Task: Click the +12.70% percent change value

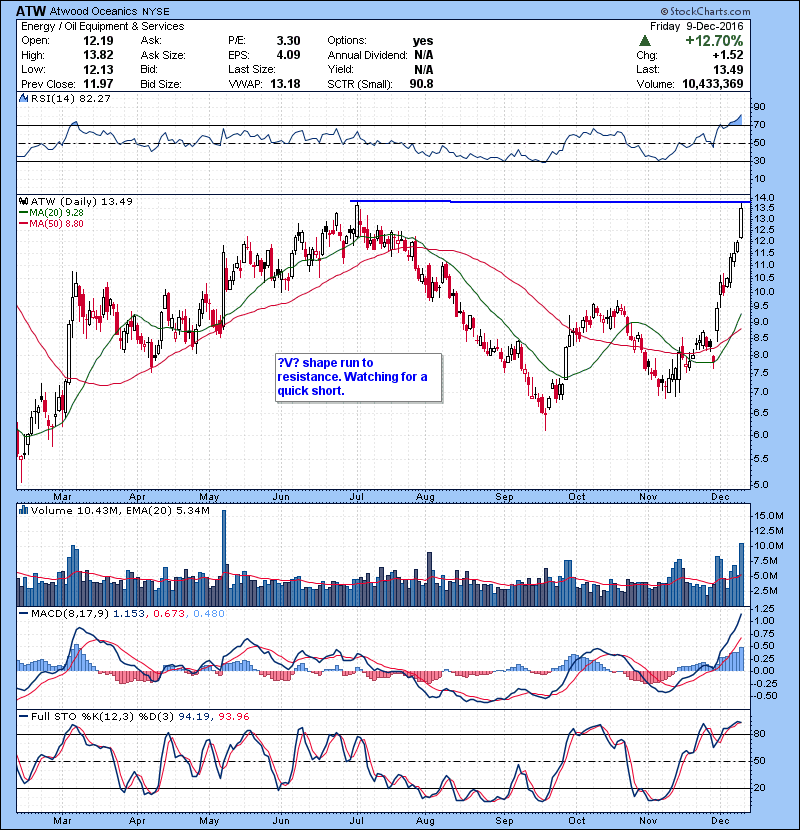Action: point(714,41)
